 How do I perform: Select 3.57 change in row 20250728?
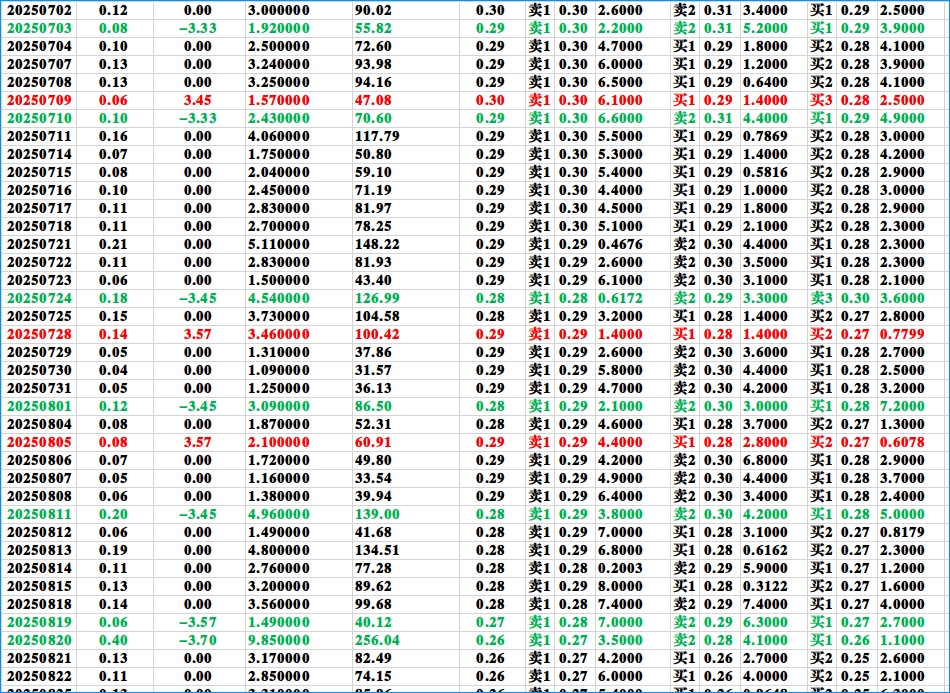198,334
